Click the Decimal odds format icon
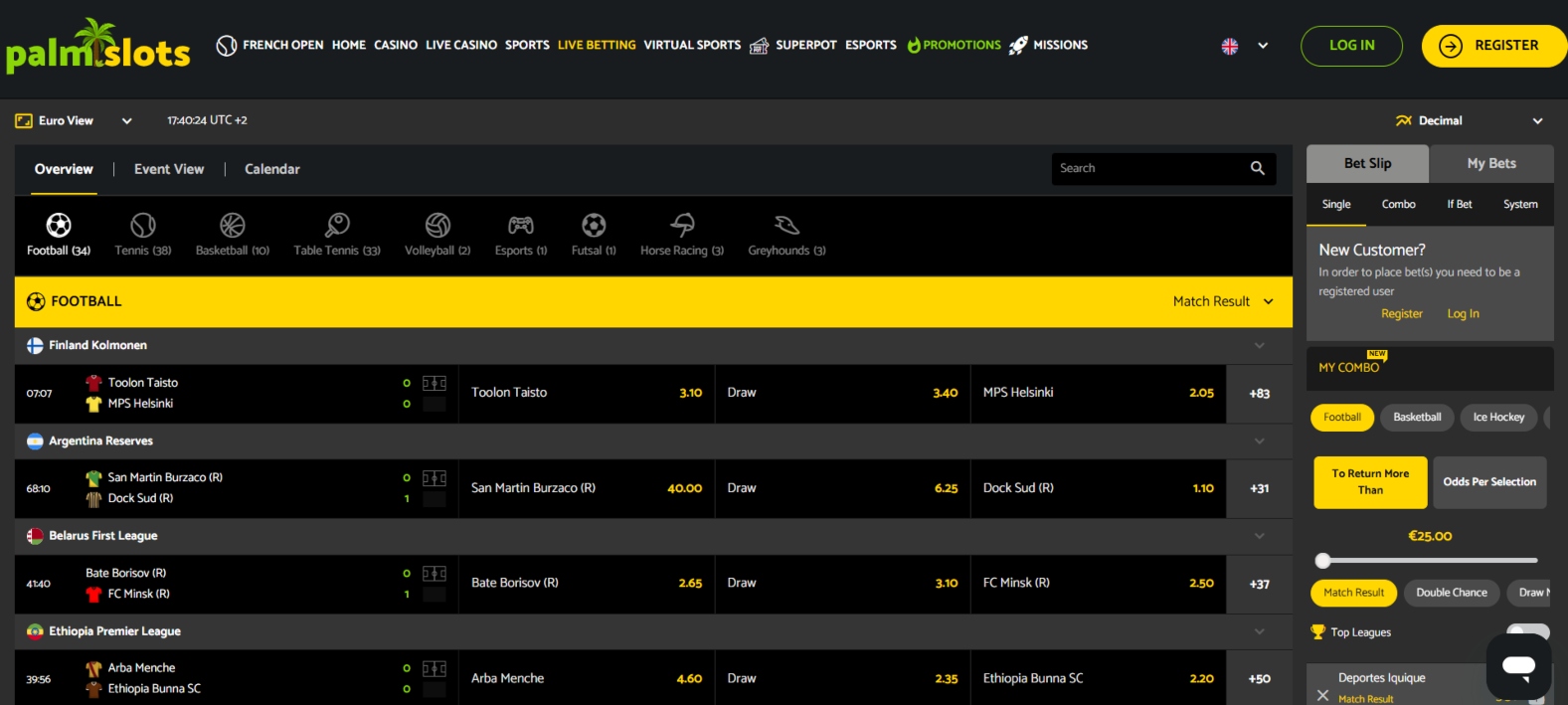Image resolution: width=1568 pixels, height=705 pixels. pos(1404,120)
